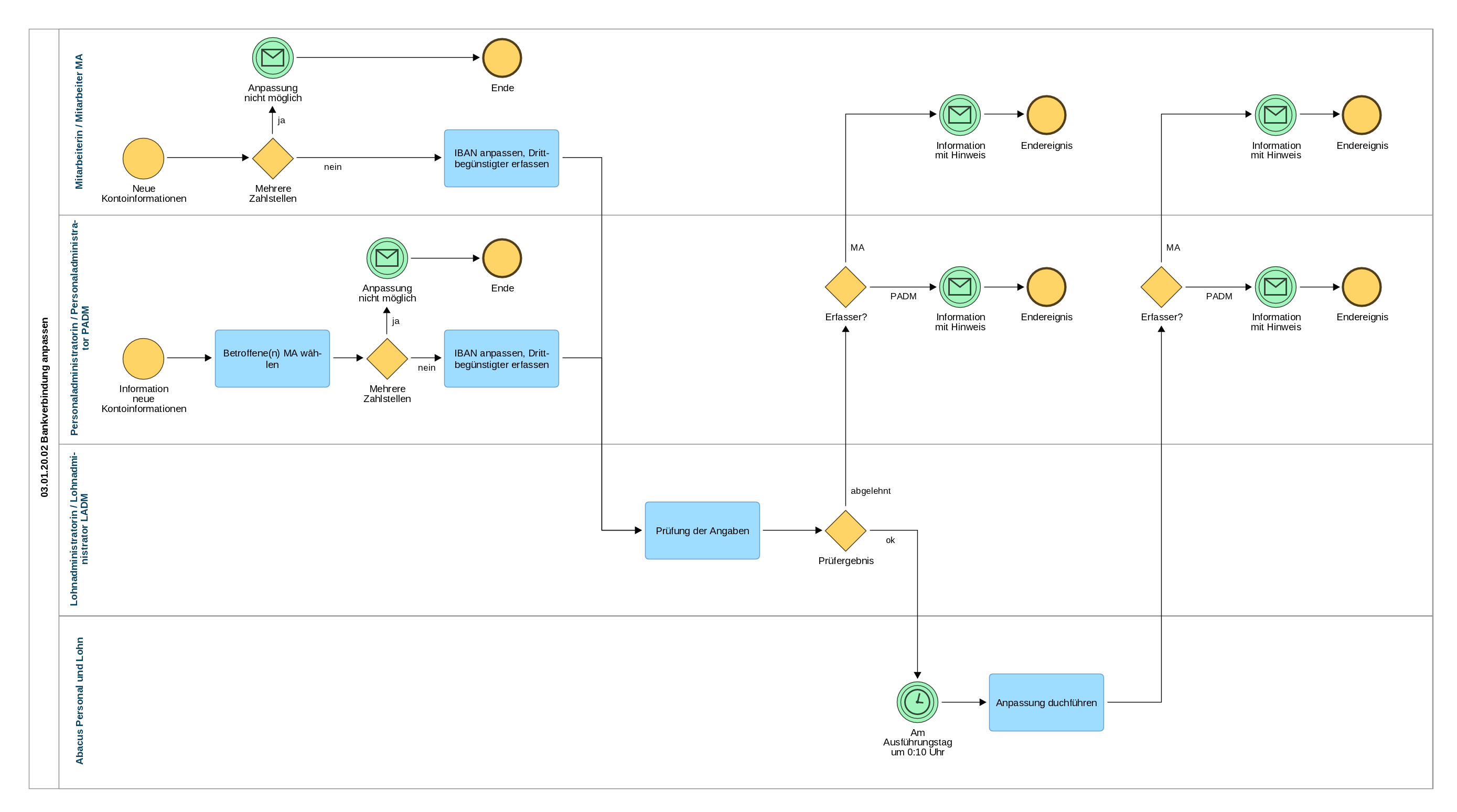Click the pool title '03.01.20.02 Bankverbindung anpassen'
This screenshot has width=1457, height=812.
tap(44, 407)
